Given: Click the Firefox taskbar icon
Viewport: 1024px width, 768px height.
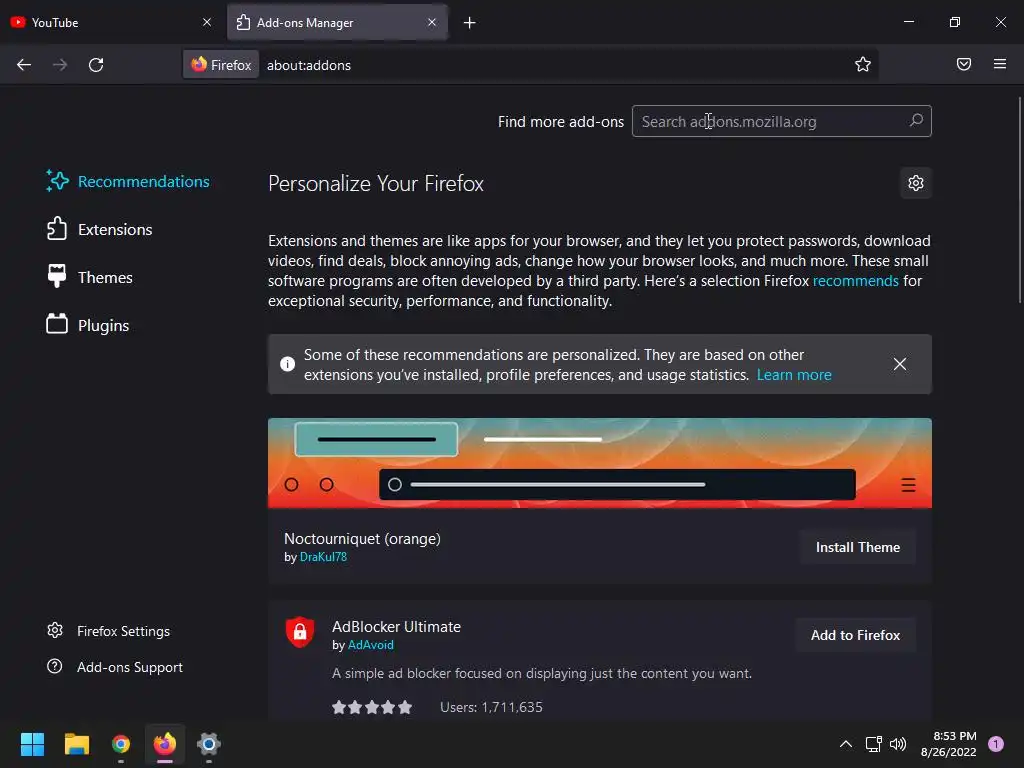Looking at the screenshot, I should (165, 744).
